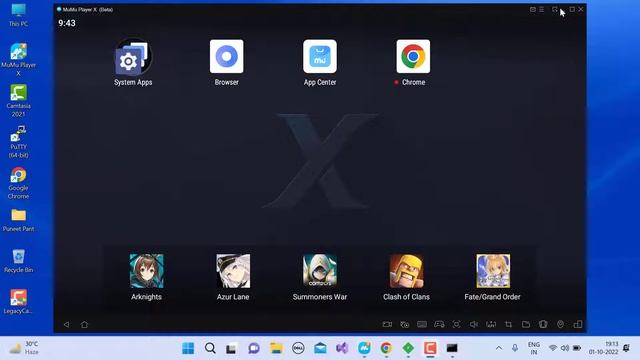Viewport: 640px width, 360px height.
Task: Click the multi-window icon at the toolbar's right end
Action: (x=578, y=324)
